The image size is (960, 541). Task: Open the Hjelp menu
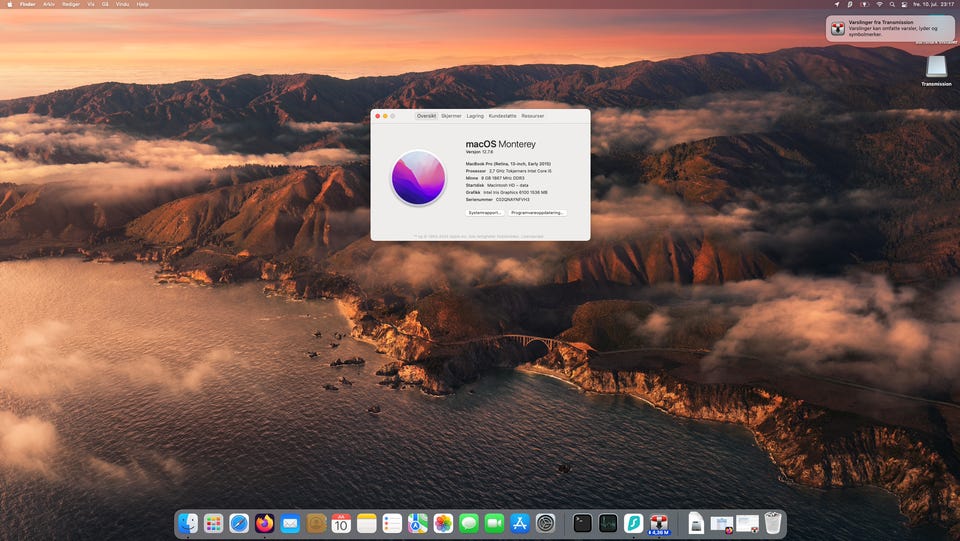point(143,4)
